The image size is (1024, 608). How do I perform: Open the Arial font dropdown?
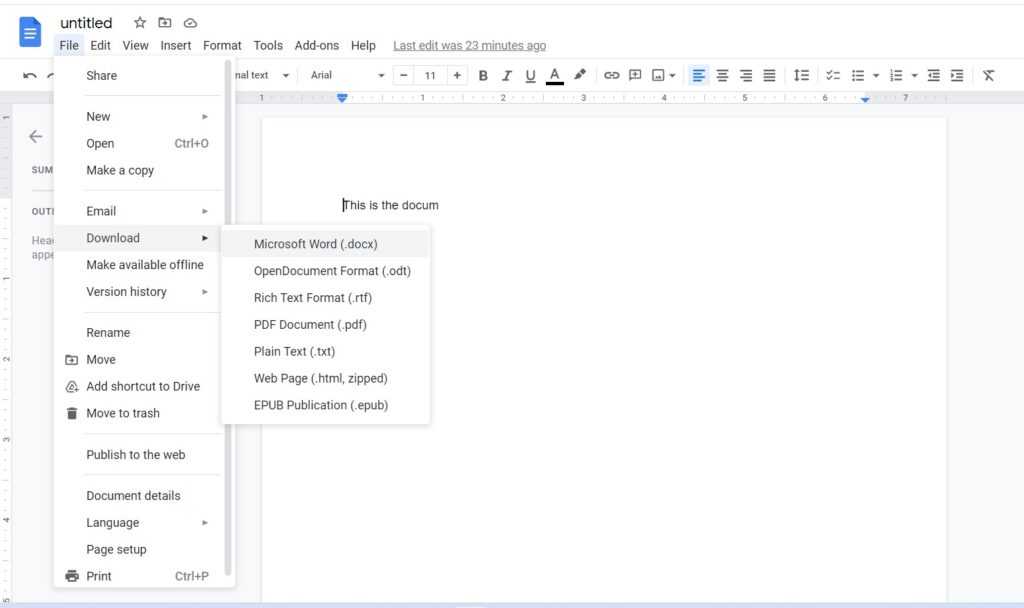347,75
